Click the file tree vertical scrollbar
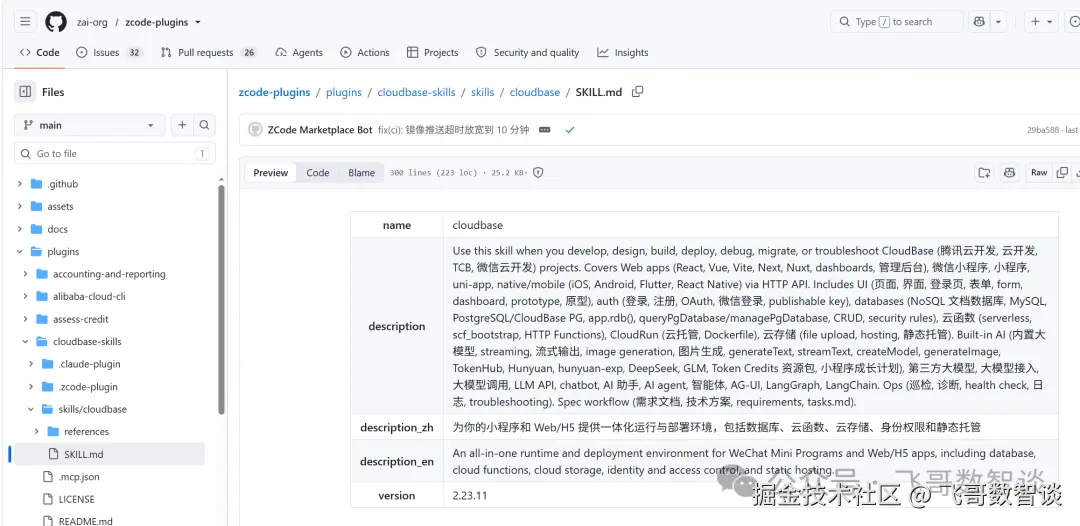The width and height of the screenshot is (1080, 526). [x=221, y=299]
